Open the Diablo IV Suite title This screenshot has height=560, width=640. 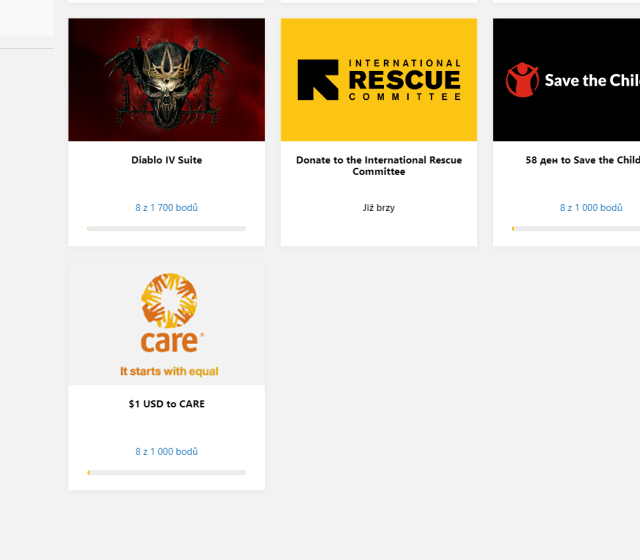[167, 160]
